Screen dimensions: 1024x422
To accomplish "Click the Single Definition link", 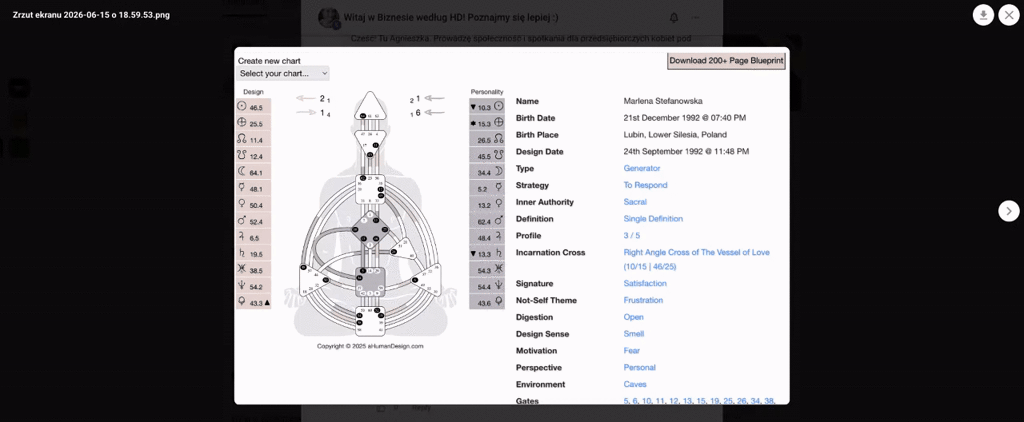I will pyautogui.click(x=653, y=219).
